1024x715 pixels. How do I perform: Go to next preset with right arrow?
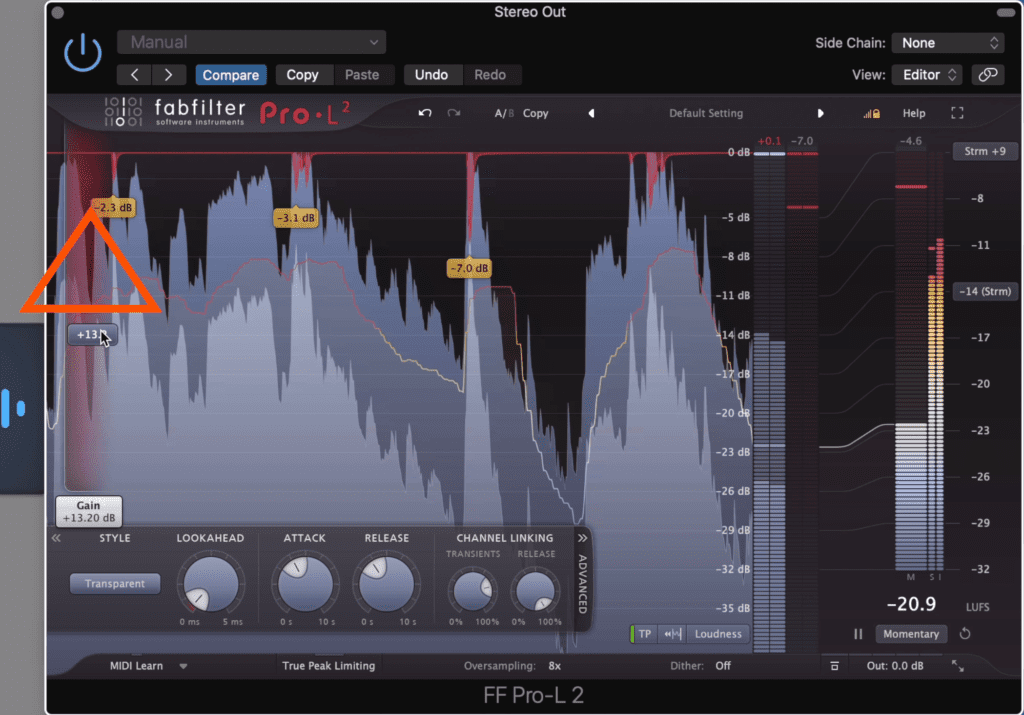168,75
